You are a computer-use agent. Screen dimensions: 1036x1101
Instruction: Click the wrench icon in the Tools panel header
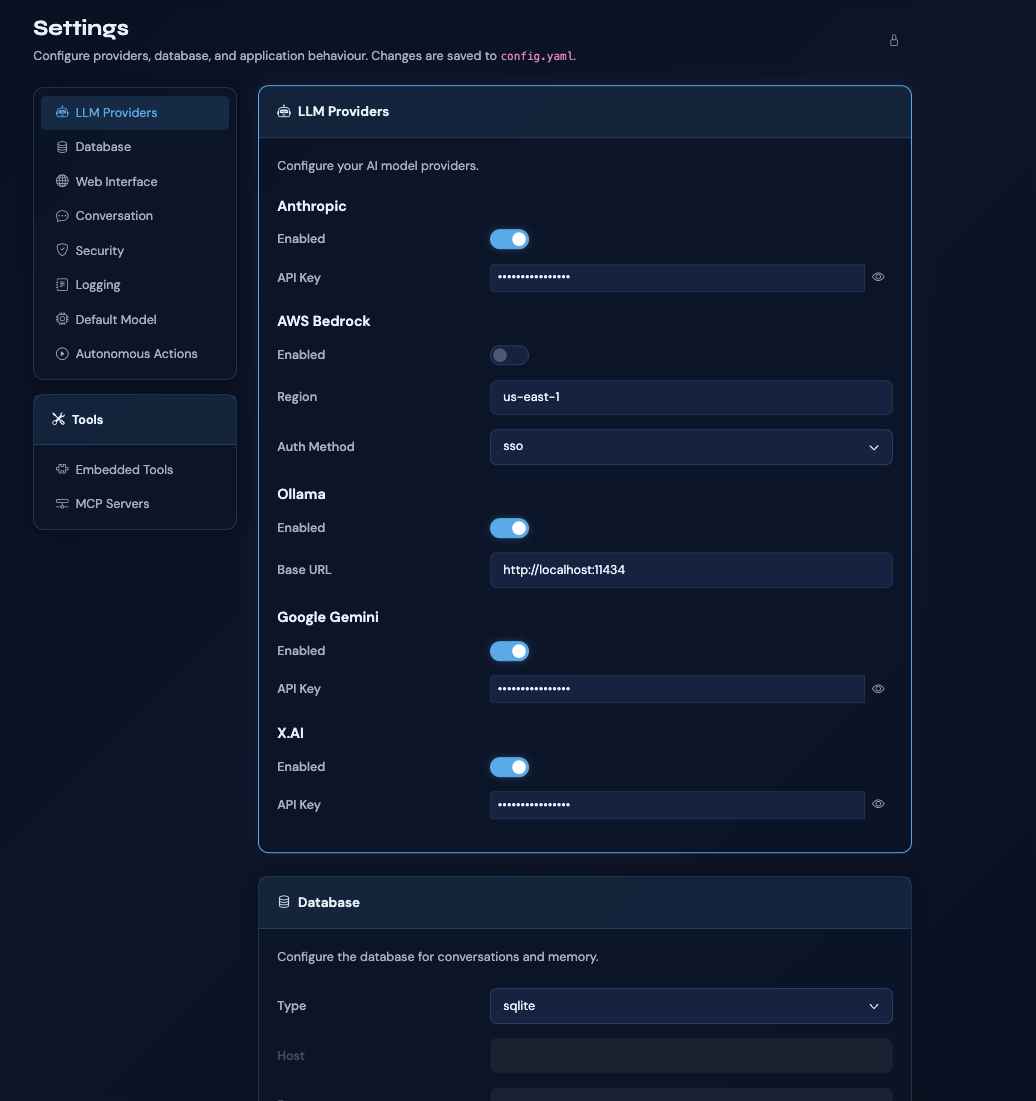(57, 419)
